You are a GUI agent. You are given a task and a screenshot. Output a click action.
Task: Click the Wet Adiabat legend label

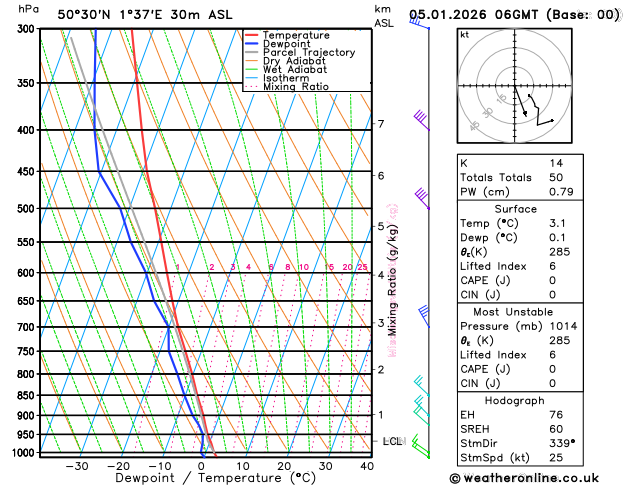click(x=295, y=69)
